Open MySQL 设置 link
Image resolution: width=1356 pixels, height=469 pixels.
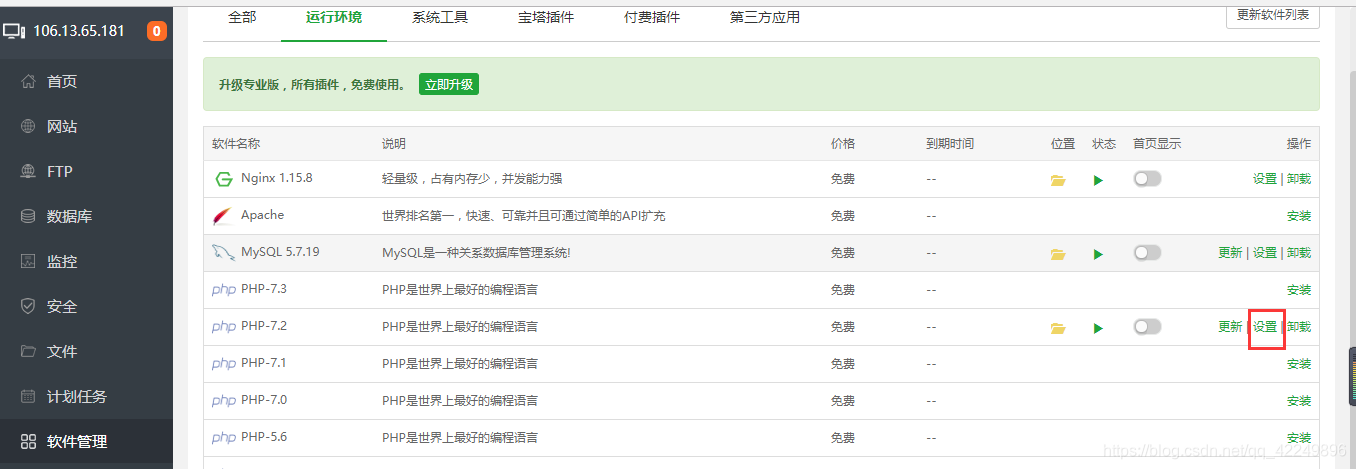[1264, 253]
